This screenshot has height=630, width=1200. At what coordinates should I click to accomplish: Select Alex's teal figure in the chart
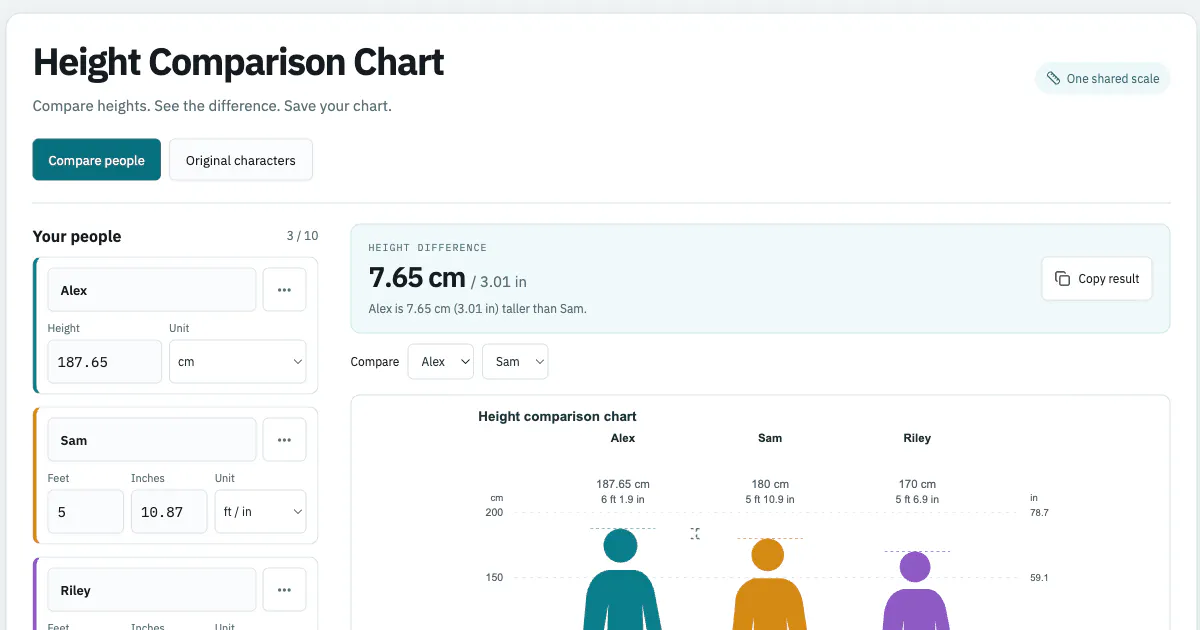[621, 580]
